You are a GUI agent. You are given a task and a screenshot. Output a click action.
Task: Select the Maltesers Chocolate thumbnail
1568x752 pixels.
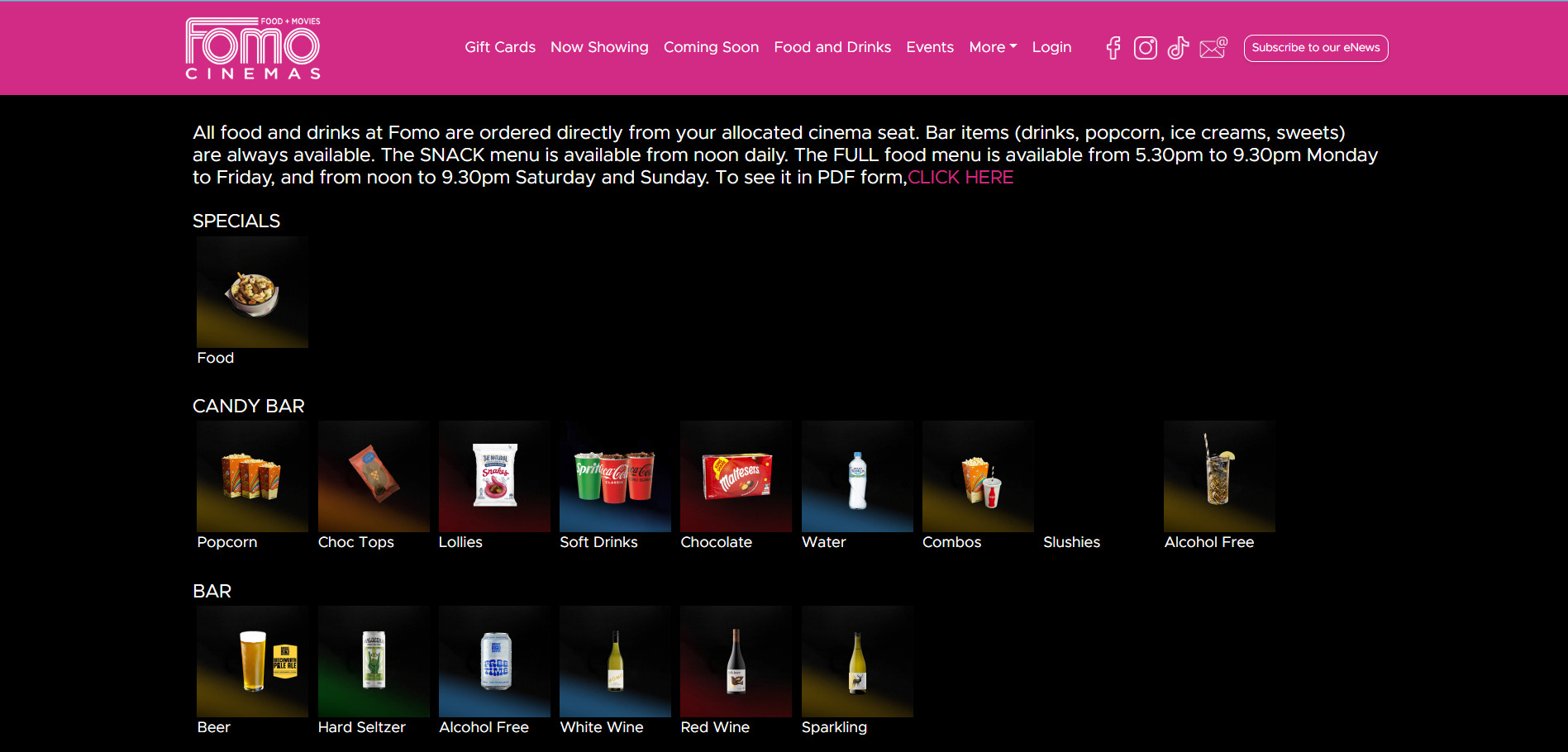(736, 476)
